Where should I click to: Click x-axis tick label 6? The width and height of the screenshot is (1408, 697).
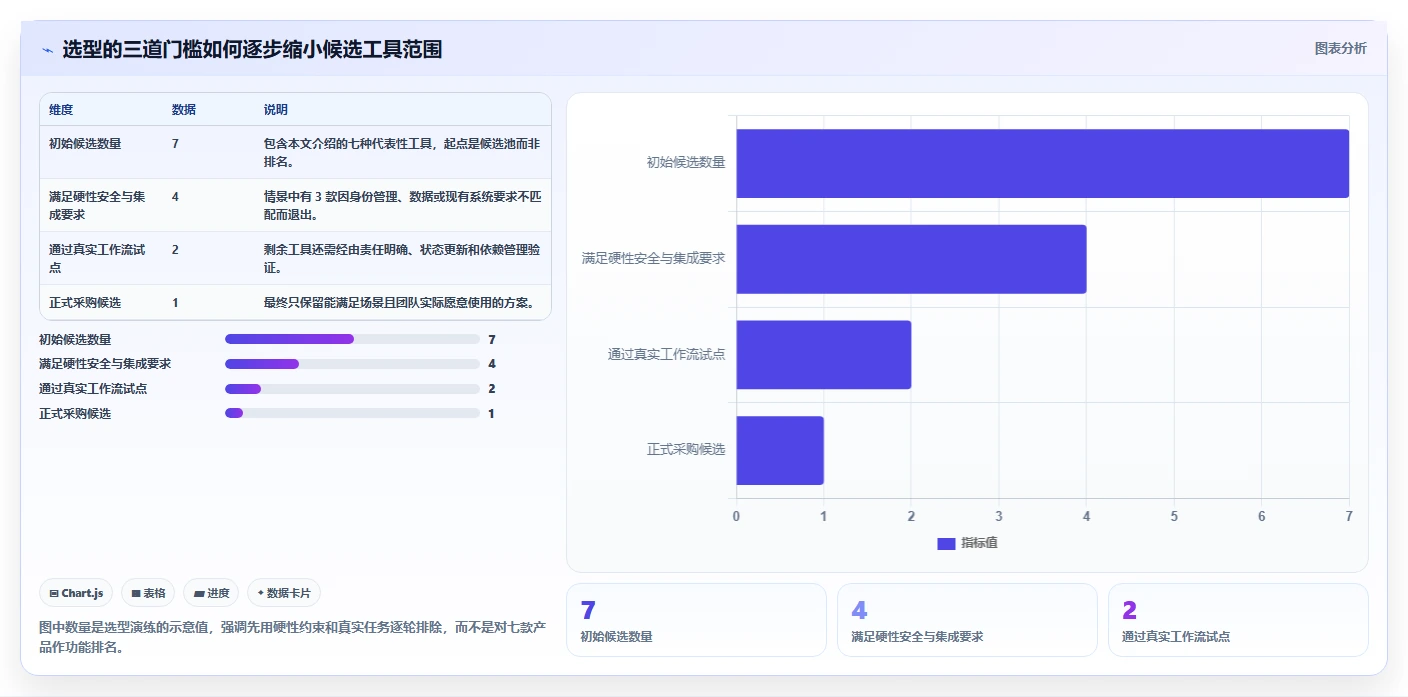(1262, 516)
